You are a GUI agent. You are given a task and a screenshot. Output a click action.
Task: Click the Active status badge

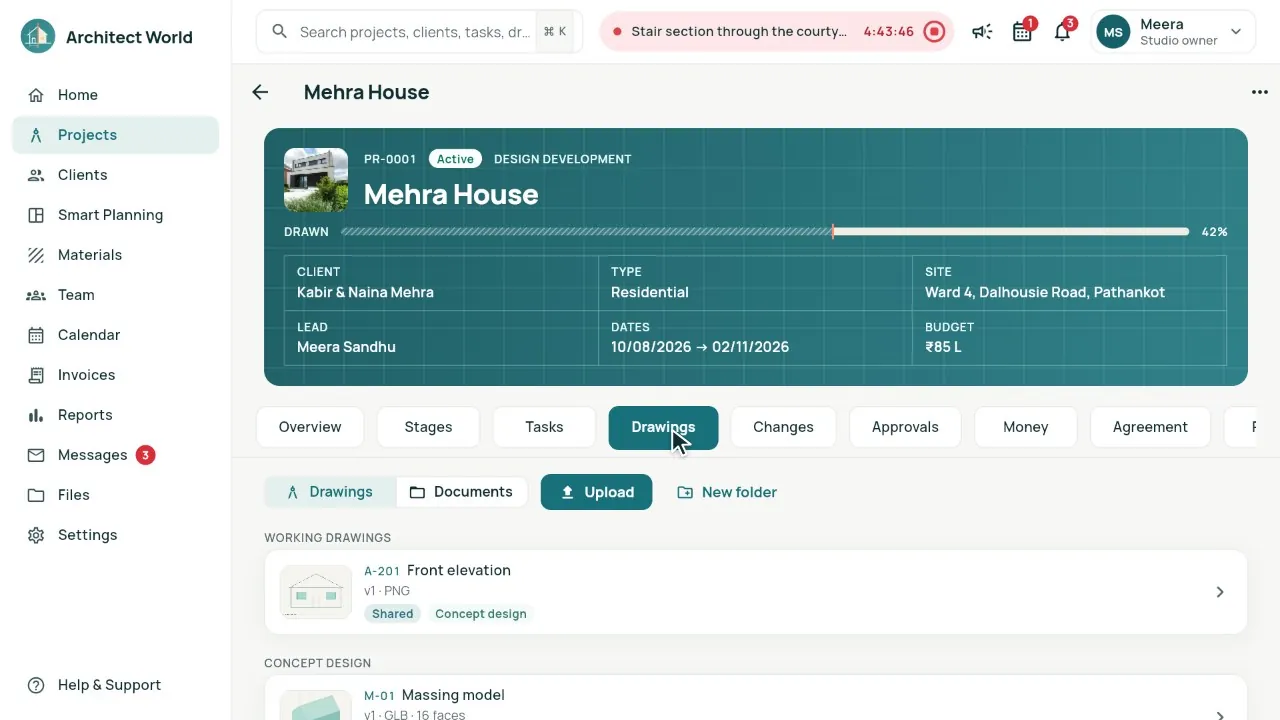tap(455, 159)
